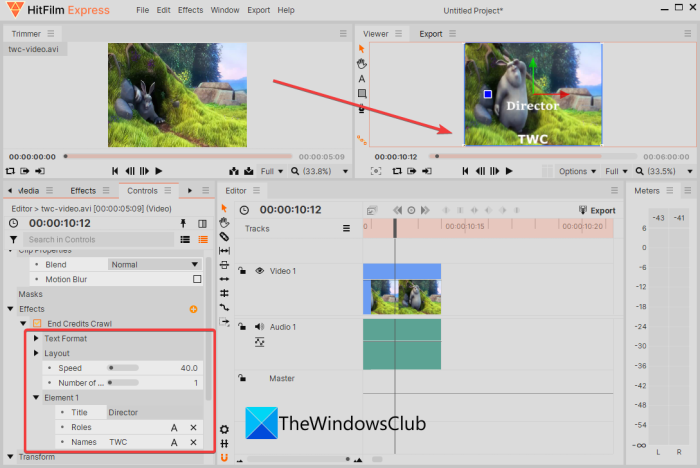Click the filter icon in Controls
Image resolution: width=700 pixels, height=468 pixels.
13,240
